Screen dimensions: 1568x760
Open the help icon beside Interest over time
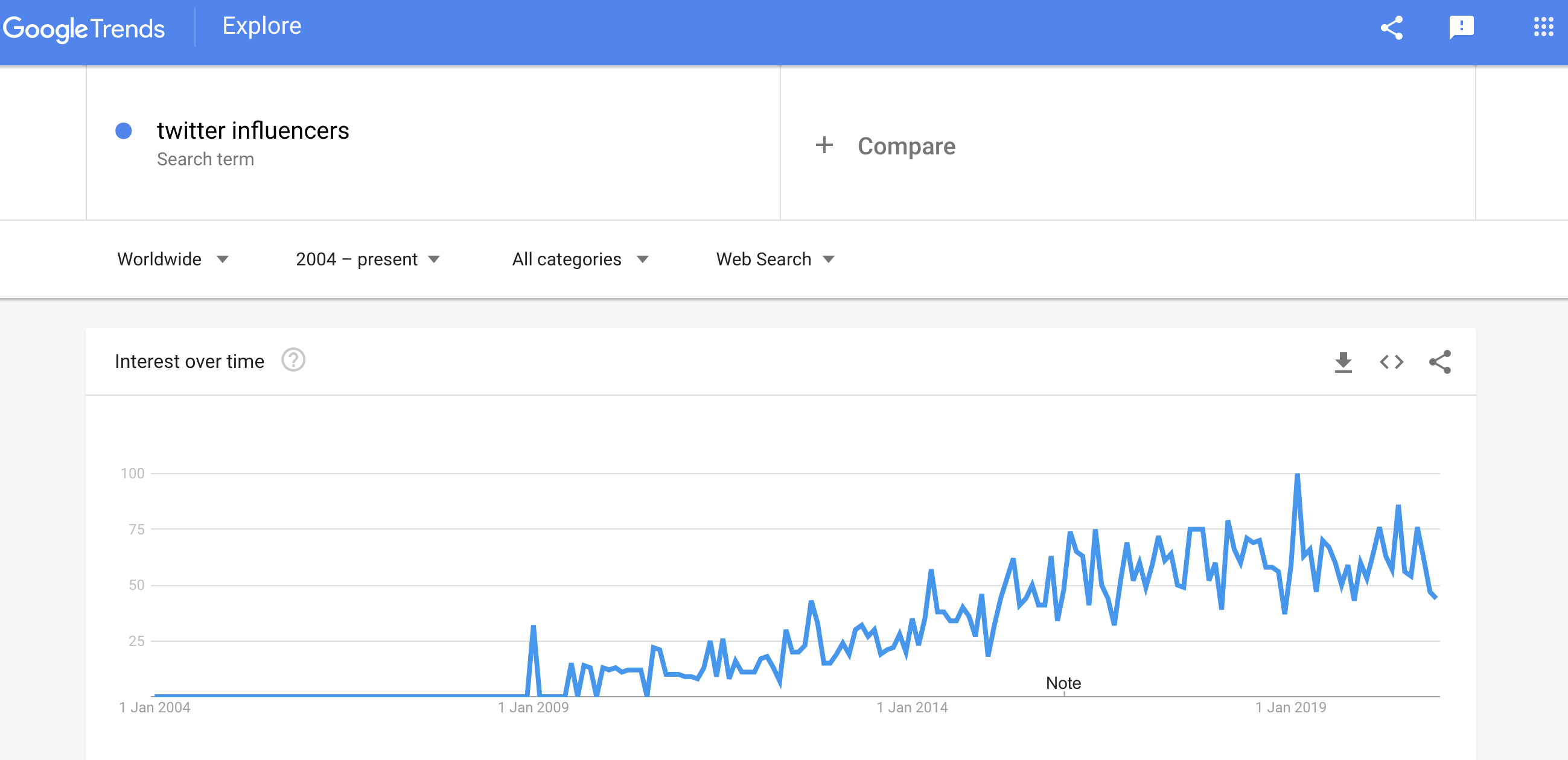coord(293,360)
